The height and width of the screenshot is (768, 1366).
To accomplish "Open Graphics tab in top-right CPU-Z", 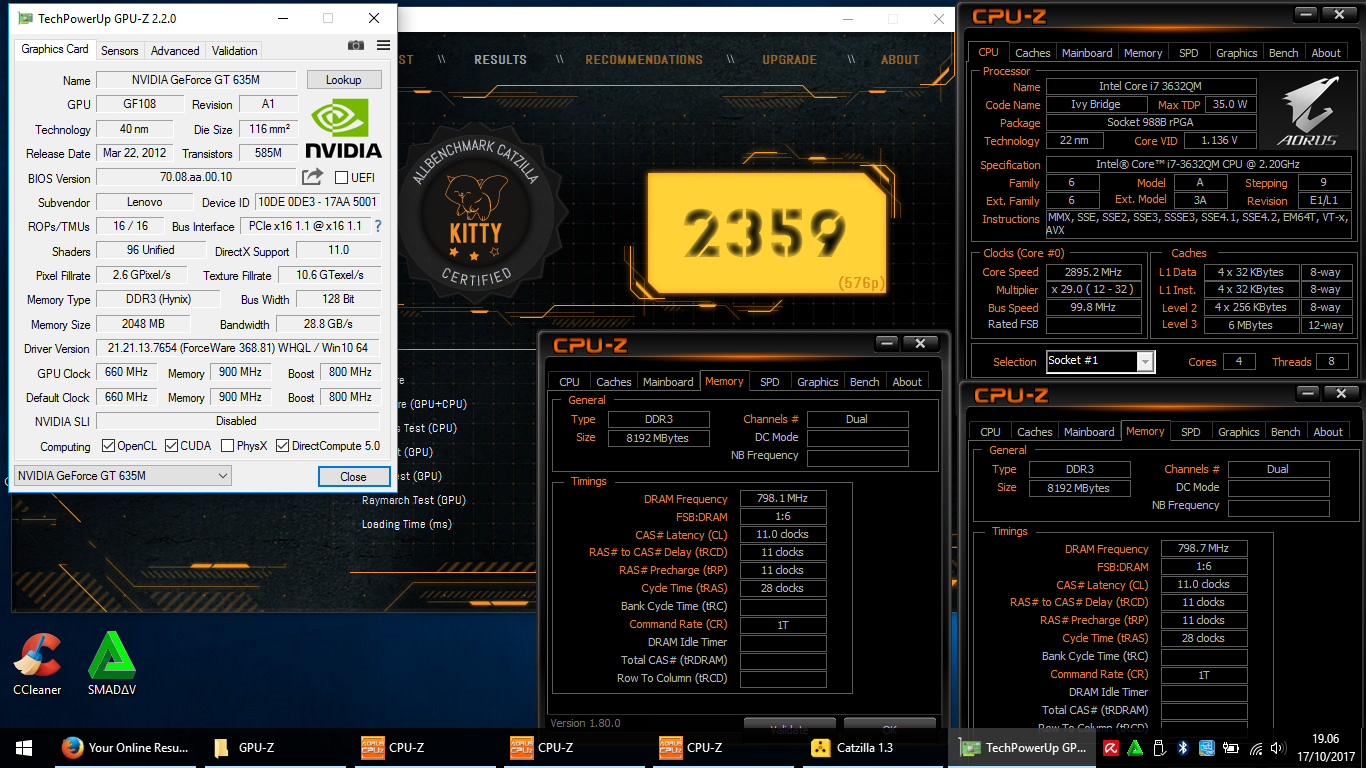I will [x=1237, y=53].
